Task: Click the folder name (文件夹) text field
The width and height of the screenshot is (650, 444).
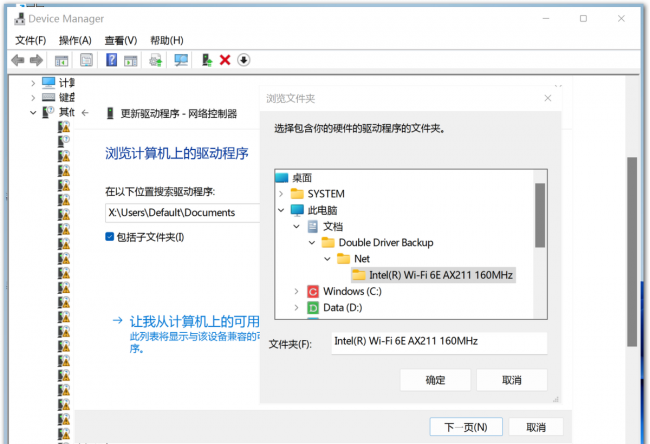Action: point(439,343)
